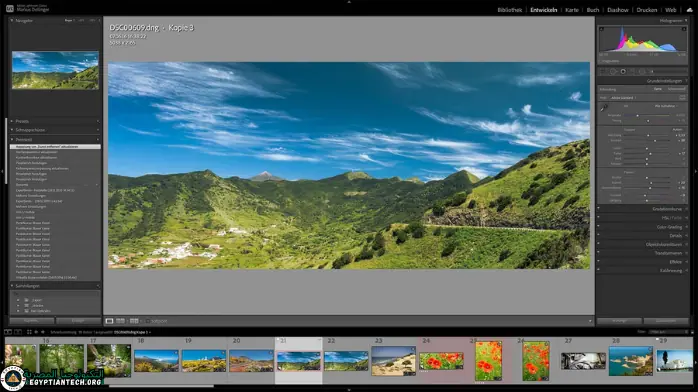
Task: Open the cloud sync status icon
Action: point(690,10)
